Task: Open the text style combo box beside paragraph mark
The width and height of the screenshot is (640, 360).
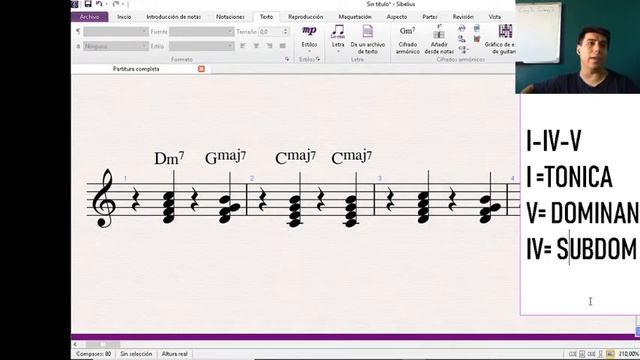Action: click(x=116, y=31)
